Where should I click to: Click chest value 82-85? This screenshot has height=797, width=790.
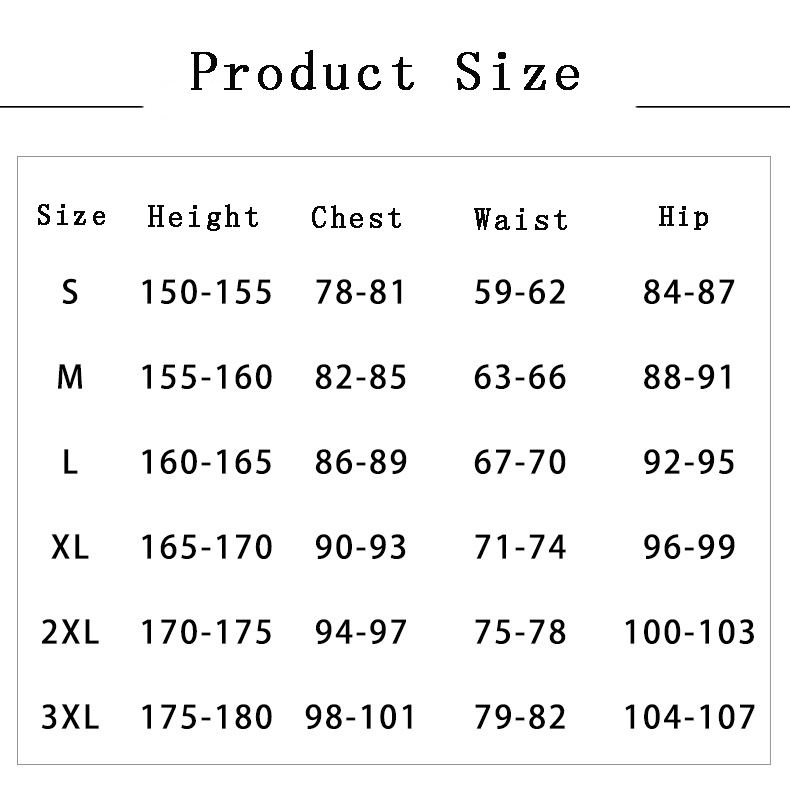click(x=361, y=378)
